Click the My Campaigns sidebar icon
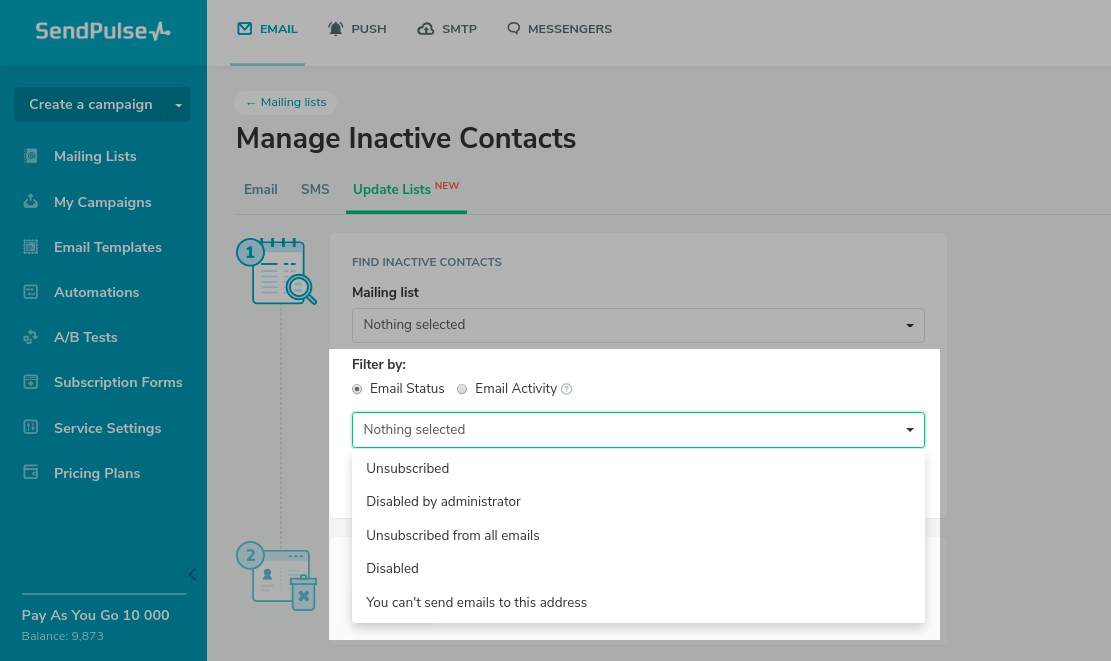The height and width of the screenshot is (661, 1111). pos(31,202)
